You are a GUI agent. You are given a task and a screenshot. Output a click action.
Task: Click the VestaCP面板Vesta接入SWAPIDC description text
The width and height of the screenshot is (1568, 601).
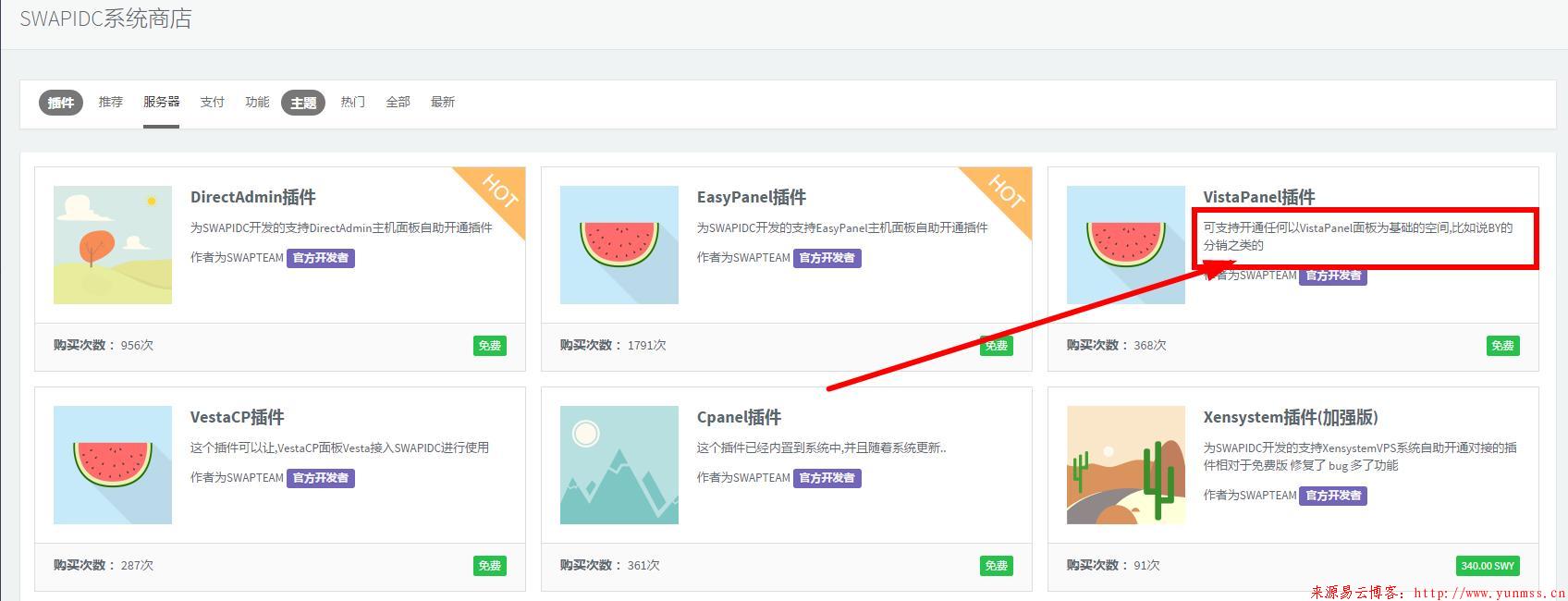pyautogui.click(x=339, y=448)
